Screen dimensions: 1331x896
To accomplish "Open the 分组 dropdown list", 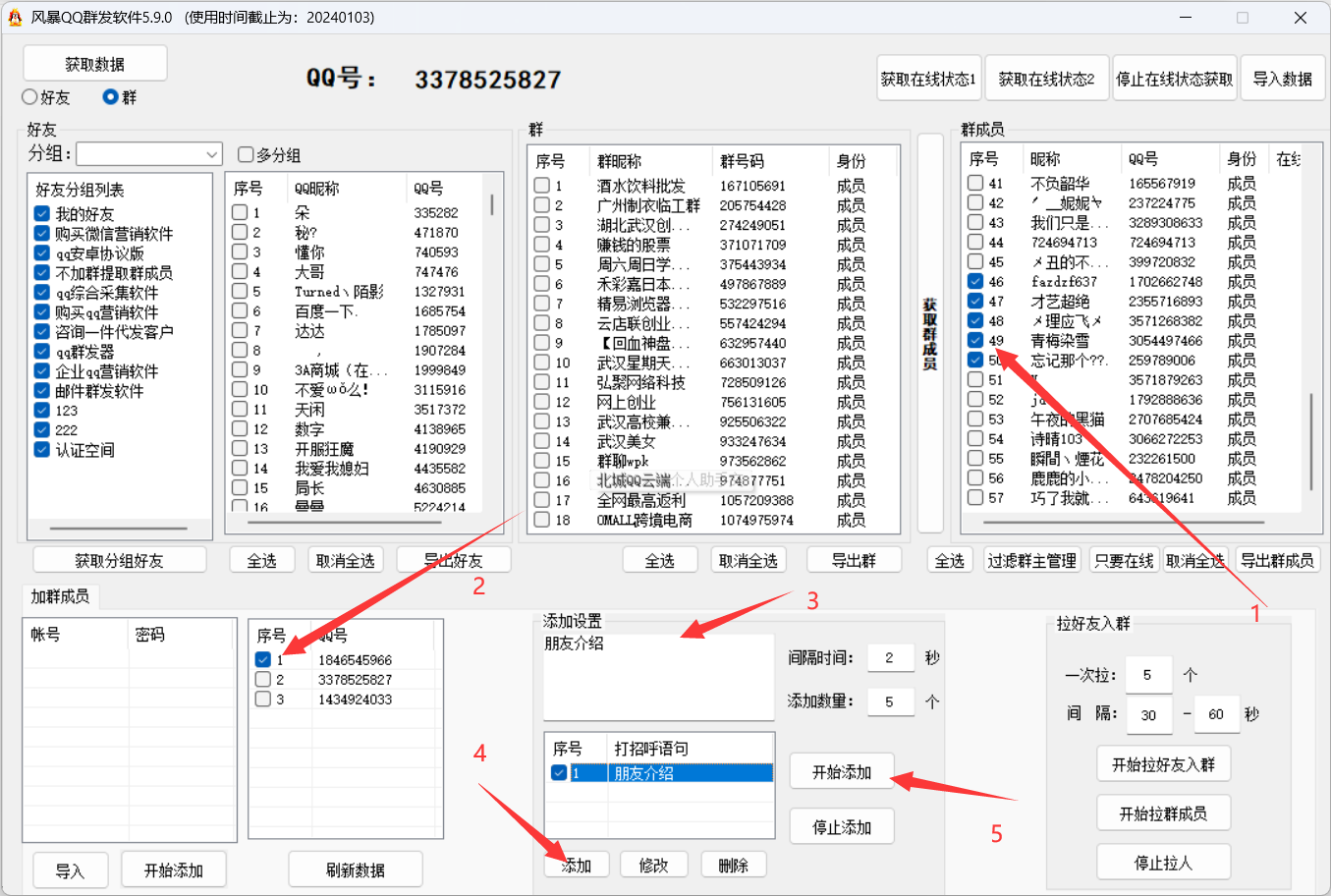I will tap(150, 154).
